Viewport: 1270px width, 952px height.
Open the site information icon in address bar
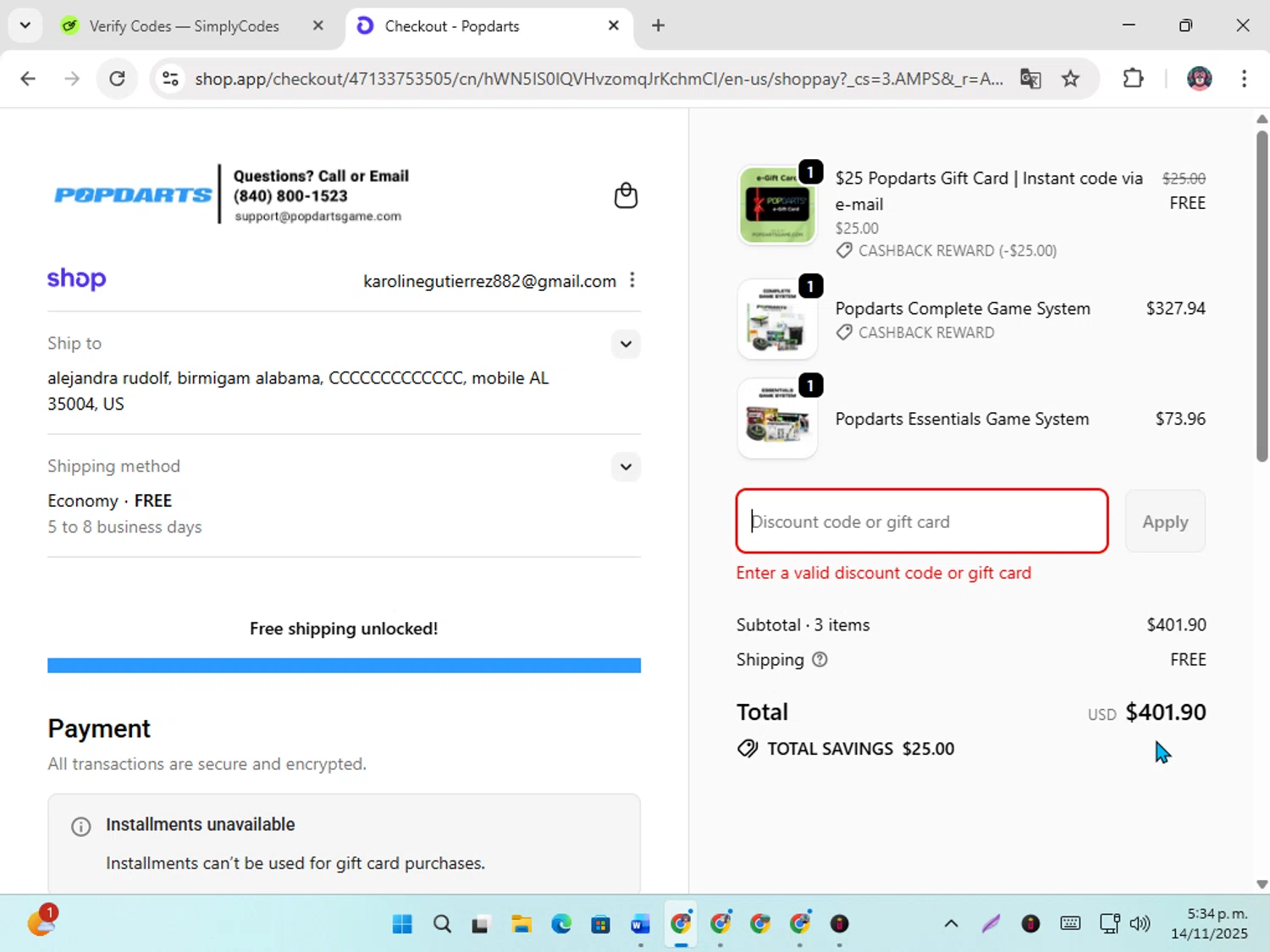click(x=170, y=79)
